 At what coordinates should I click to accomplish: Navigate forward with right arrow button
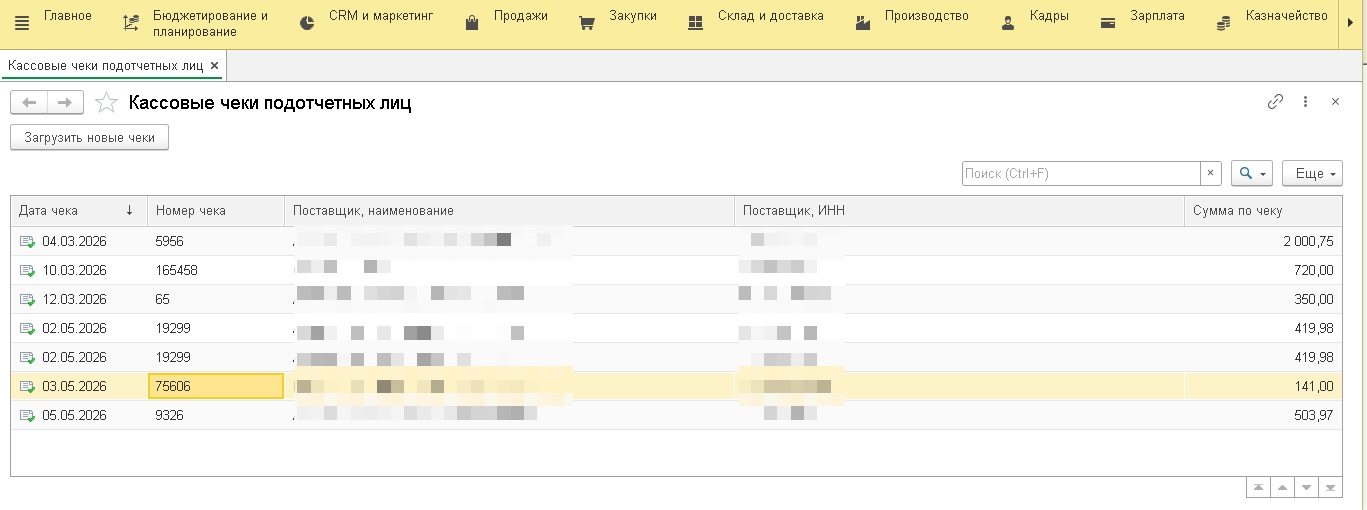click(65, 102)
